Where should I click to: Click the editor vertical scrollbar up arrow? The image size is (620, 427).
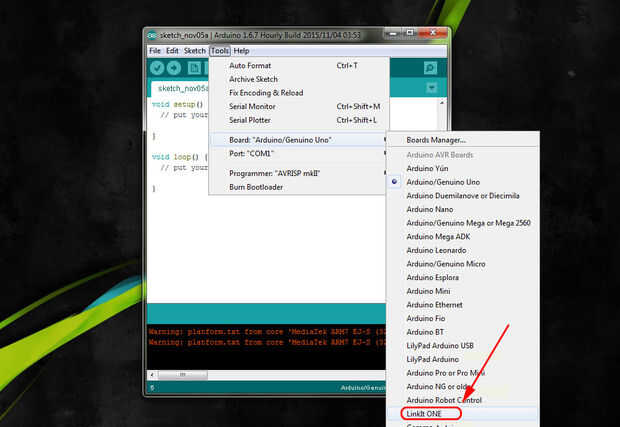click(x=442, y=102)
